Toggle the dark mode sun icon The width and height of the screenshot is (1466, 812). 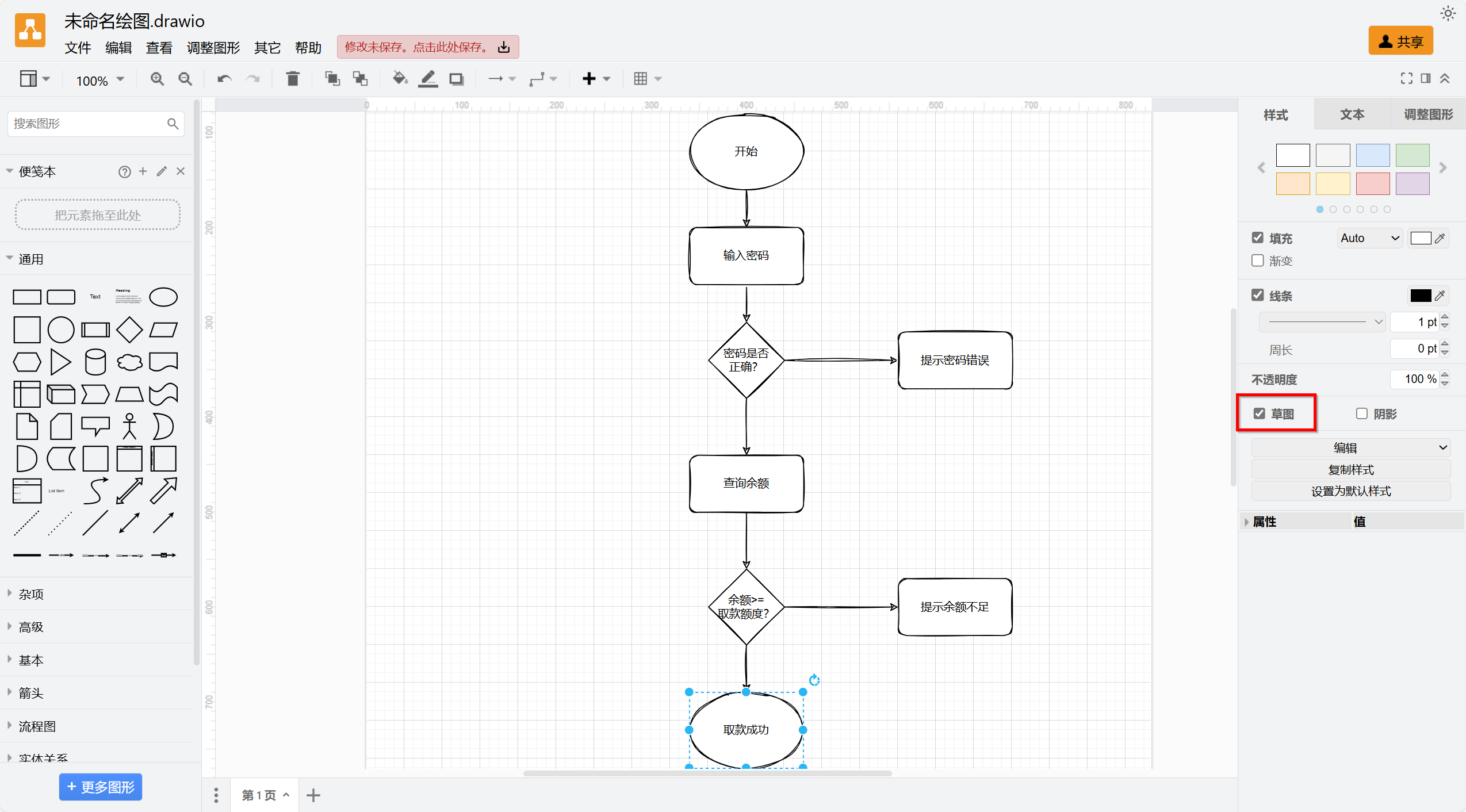(x=1448, y=13)
